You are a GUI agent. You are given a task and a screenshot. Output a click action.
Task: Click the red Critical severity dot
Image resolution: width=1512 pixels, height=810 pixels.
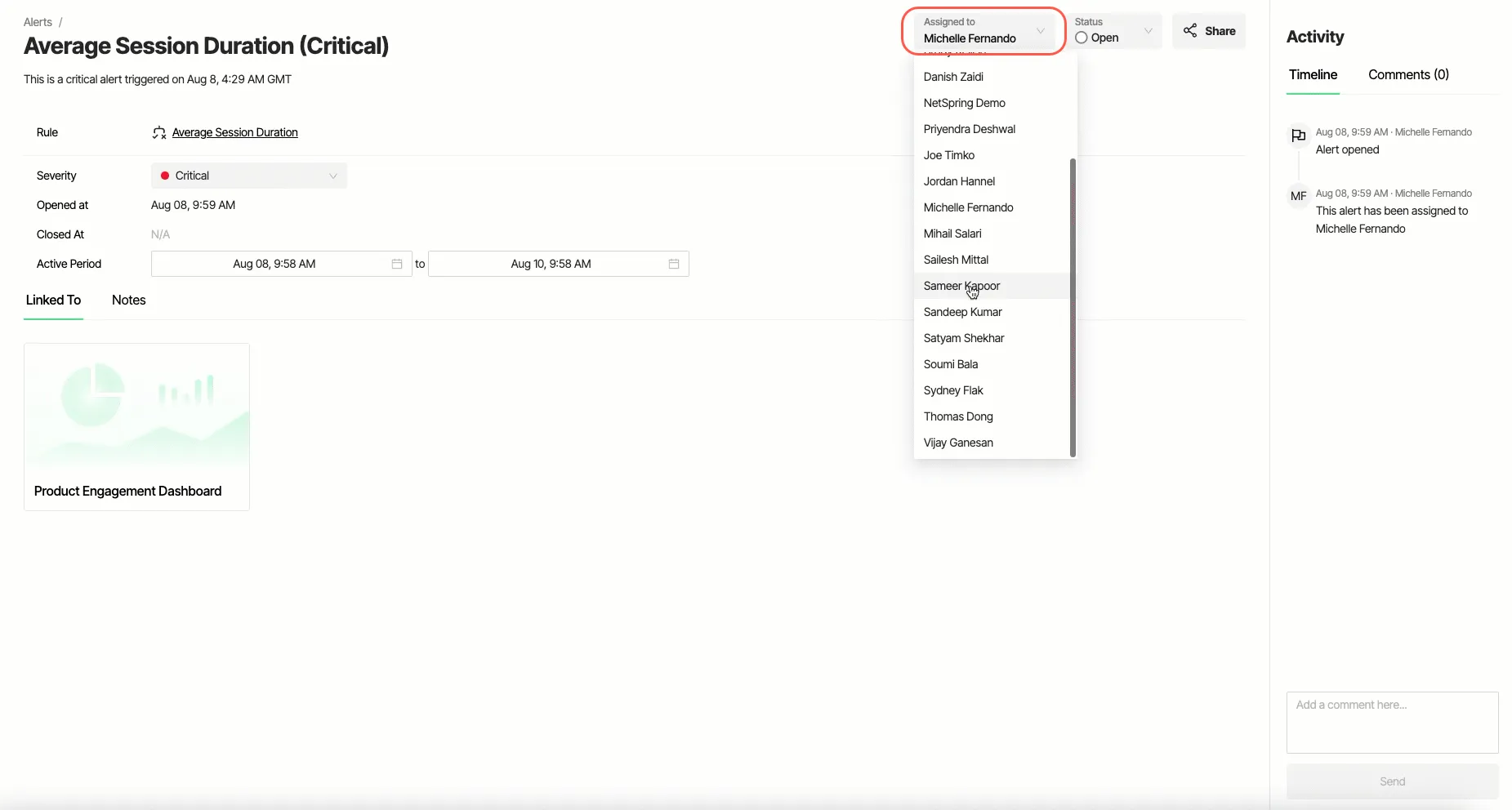[165, 176]
